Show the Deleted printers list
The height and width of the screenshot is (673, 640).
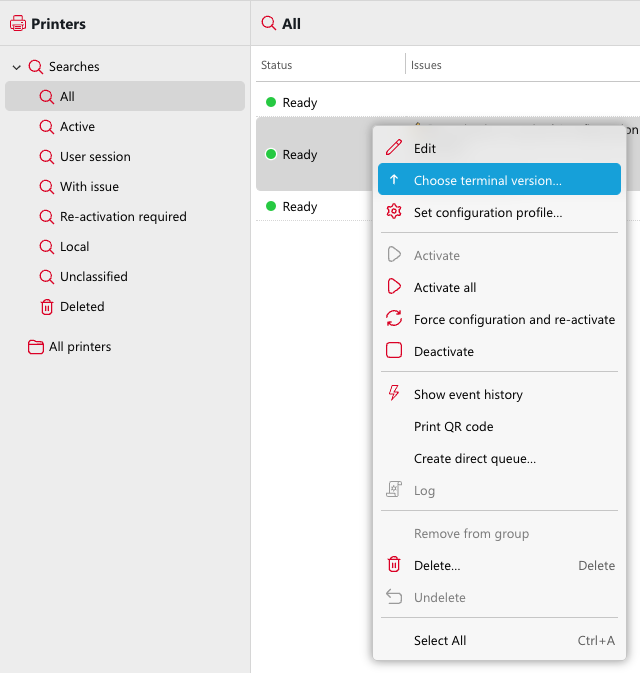(82, 307)
